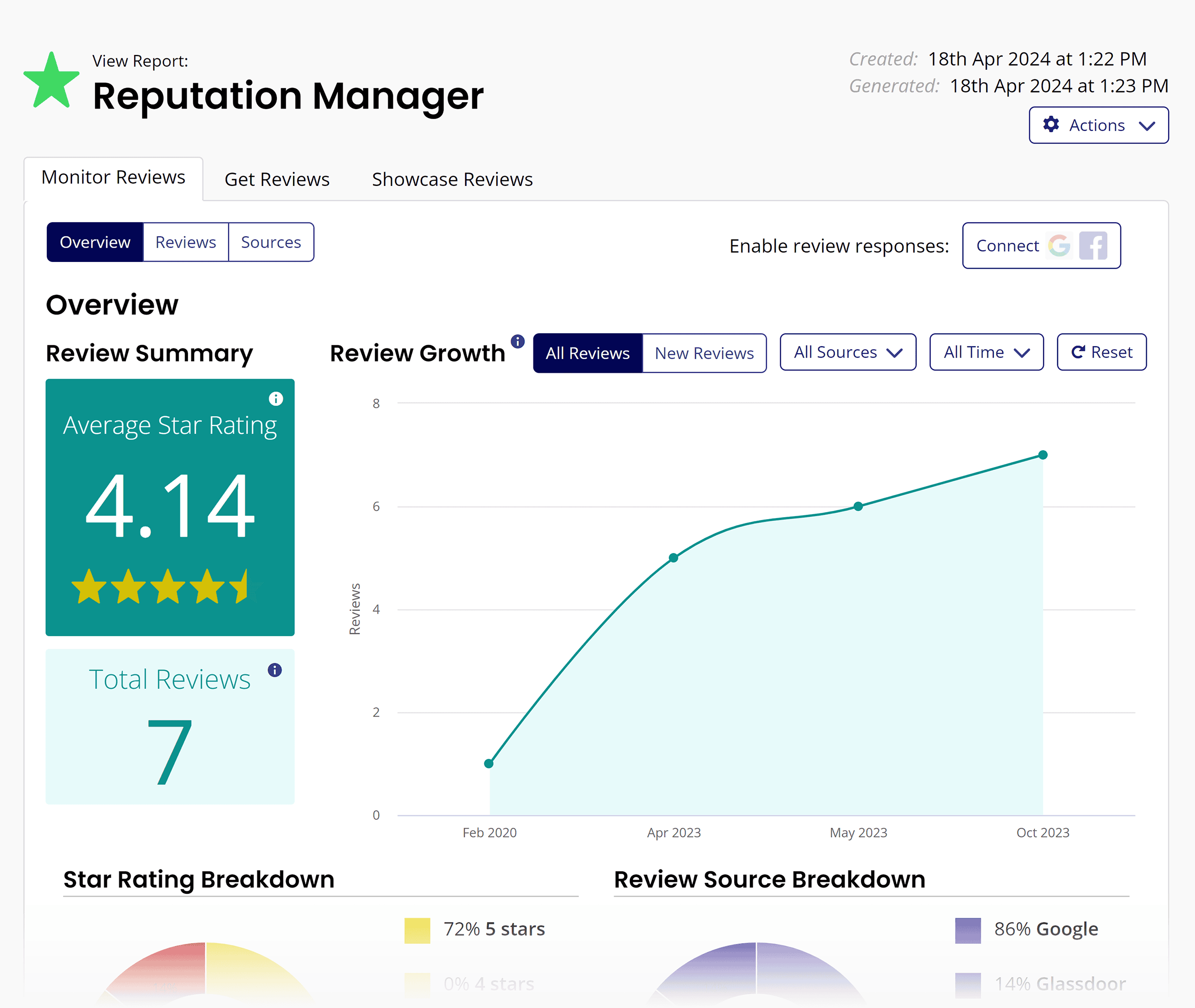Switch to New Reviews view

tap(705, 353)
